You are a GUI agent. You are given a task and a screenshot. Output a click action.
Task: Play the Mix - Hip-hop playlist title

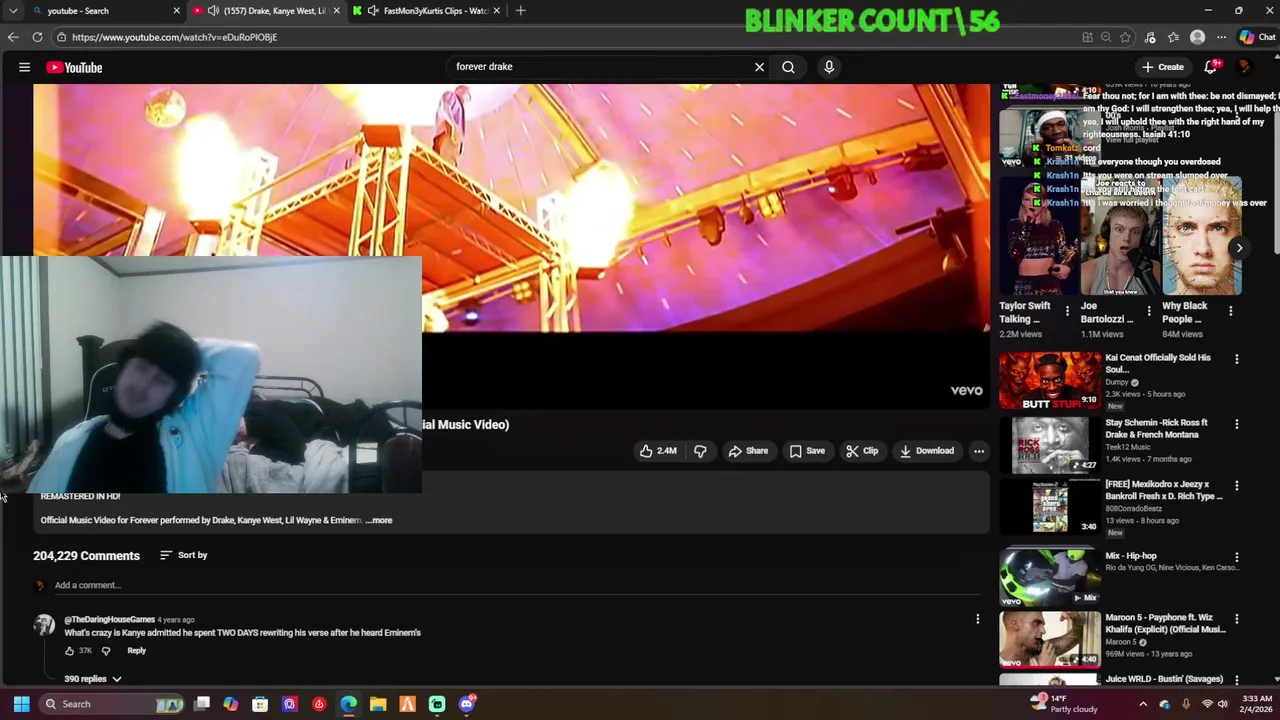click(x=1131, y=556)
